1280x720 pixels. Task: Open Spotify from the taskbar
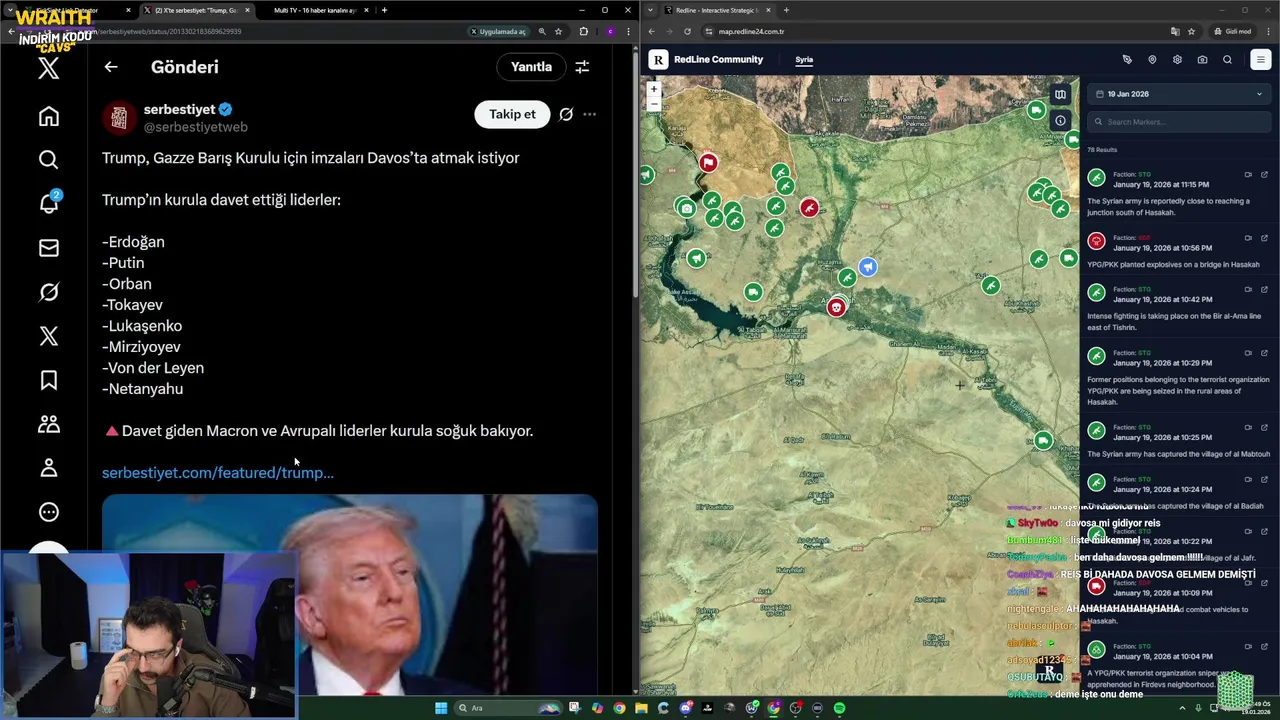pyautogui.click(x=839, y=708)
